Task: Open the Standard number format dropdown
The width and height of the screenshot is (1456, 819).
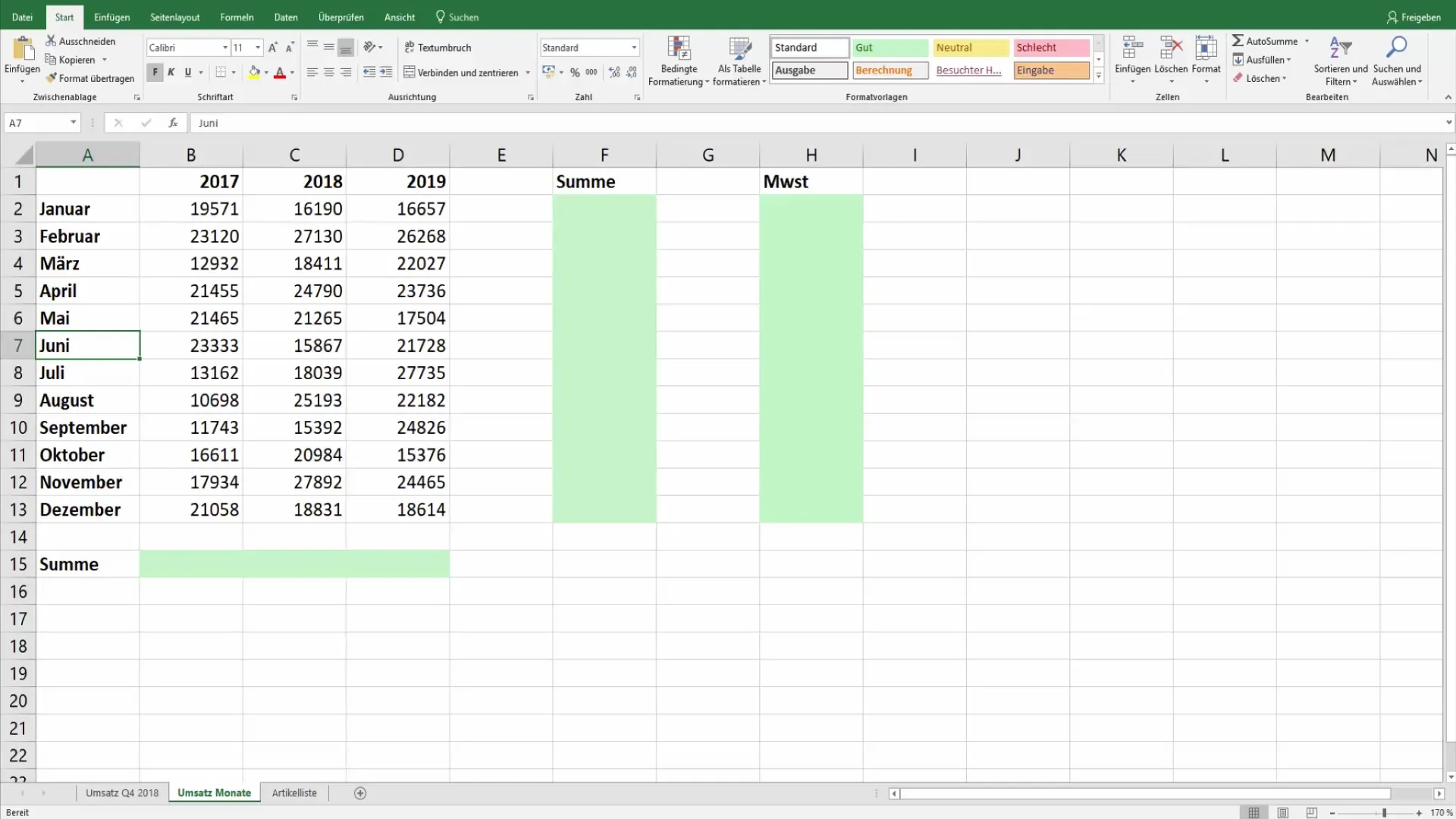Action: pyautogui.click(x=634, y=48)
